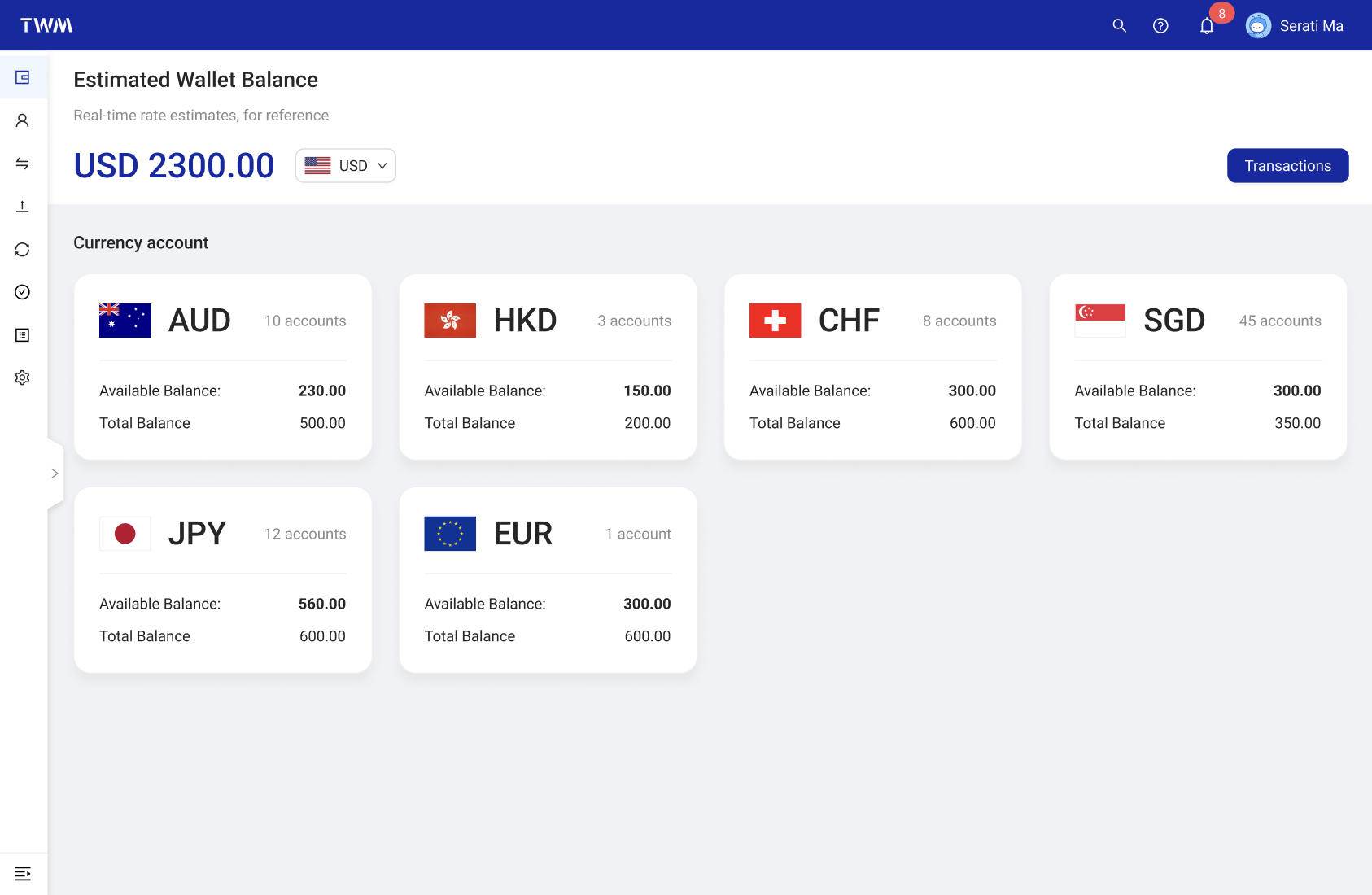This screenshot has width=1372, height=895.
Task: Click the TWM logo
Action: [x=46, y=25]
